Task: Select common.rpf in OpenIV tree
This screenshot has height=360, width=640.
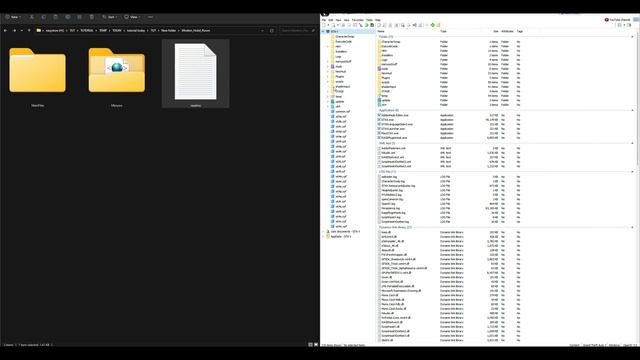Action: pyautogui.click(x=342, y=111)
